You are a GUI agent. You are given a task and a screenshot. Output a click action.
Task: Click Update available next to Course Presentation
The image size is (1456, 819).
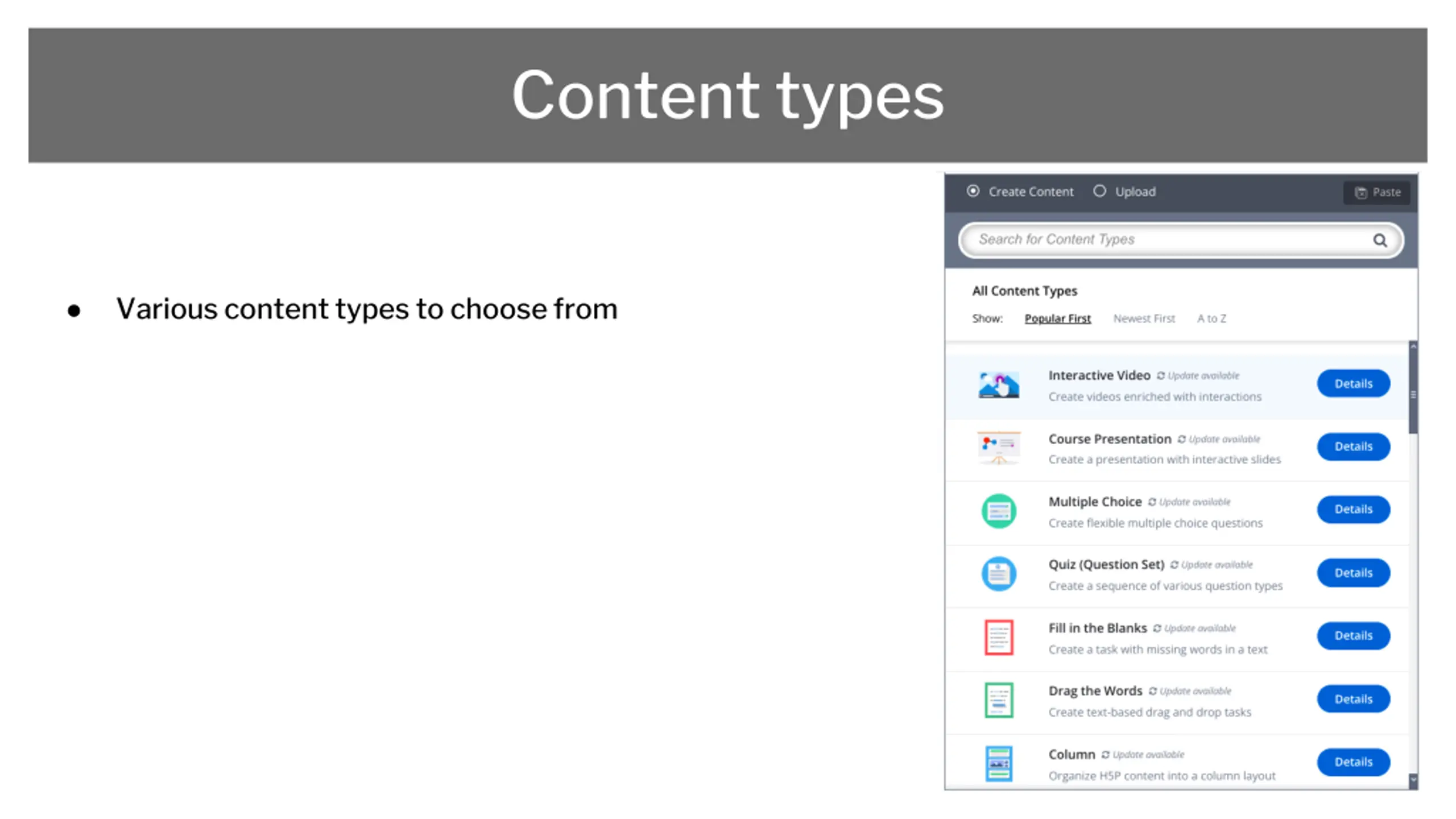[1219, 439]
